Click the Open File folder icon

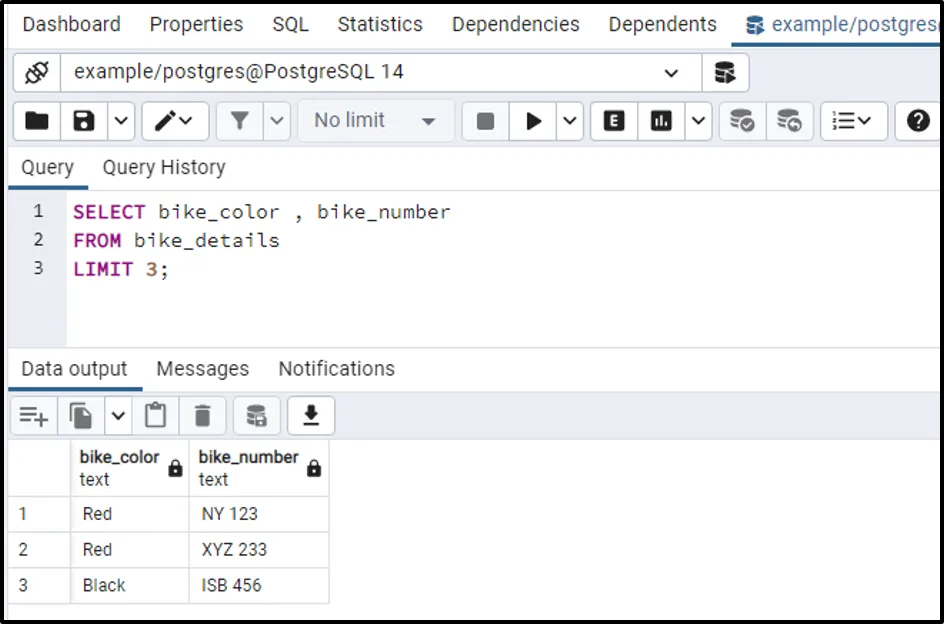tap(37, 121)
